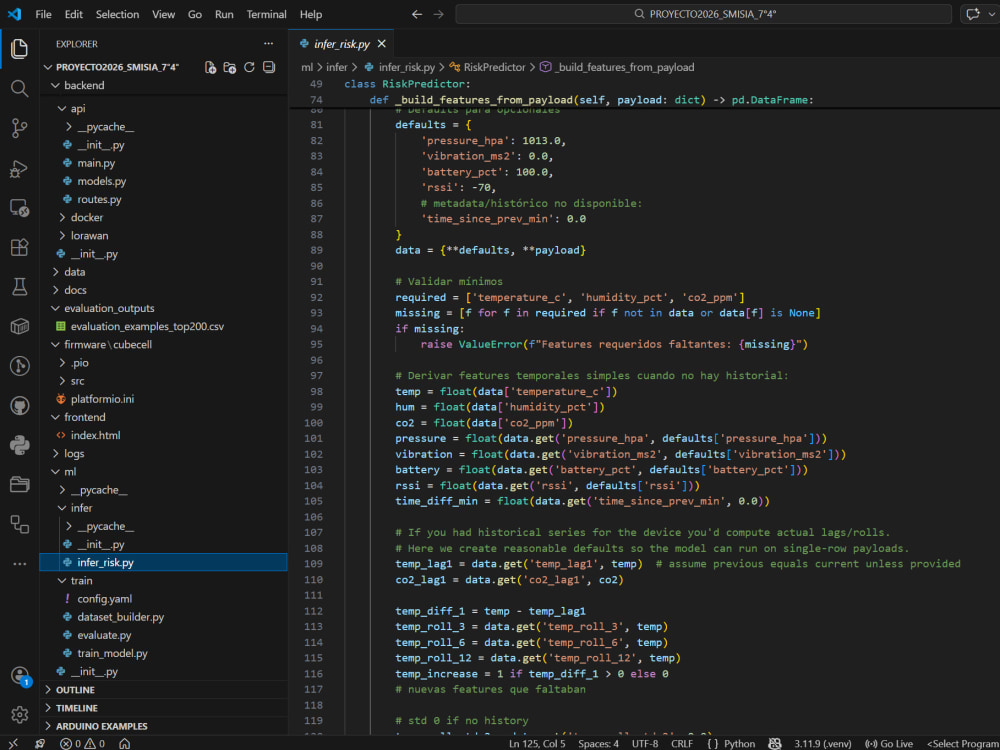This screenshot has height=750, width=1000.
Task: Open GitHub icon in activity bar
Action: 19,406
